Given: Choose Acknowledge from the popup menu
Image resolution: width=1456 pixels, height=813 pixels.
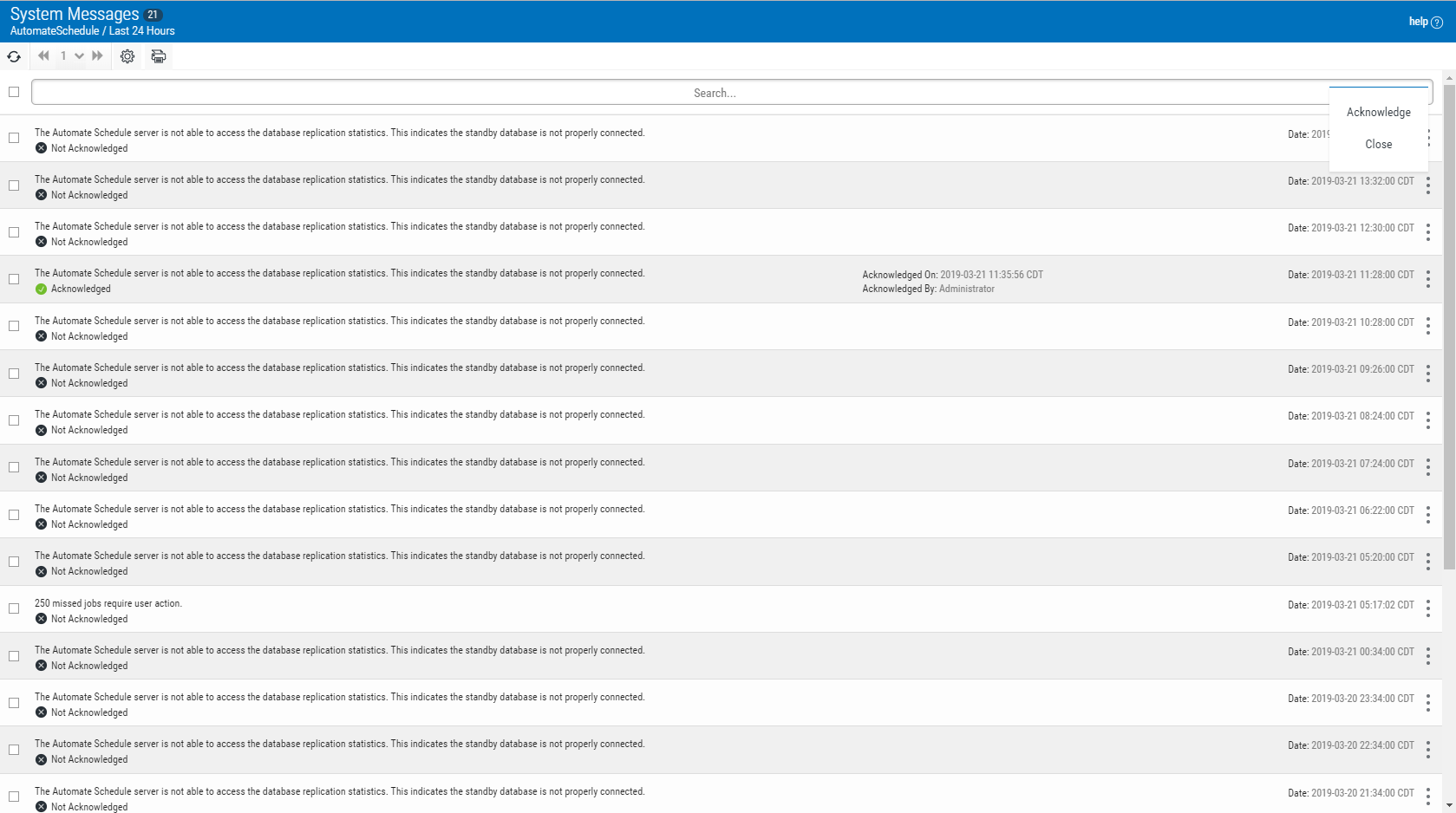Looking at the screenshot, I should [1379, 112].
